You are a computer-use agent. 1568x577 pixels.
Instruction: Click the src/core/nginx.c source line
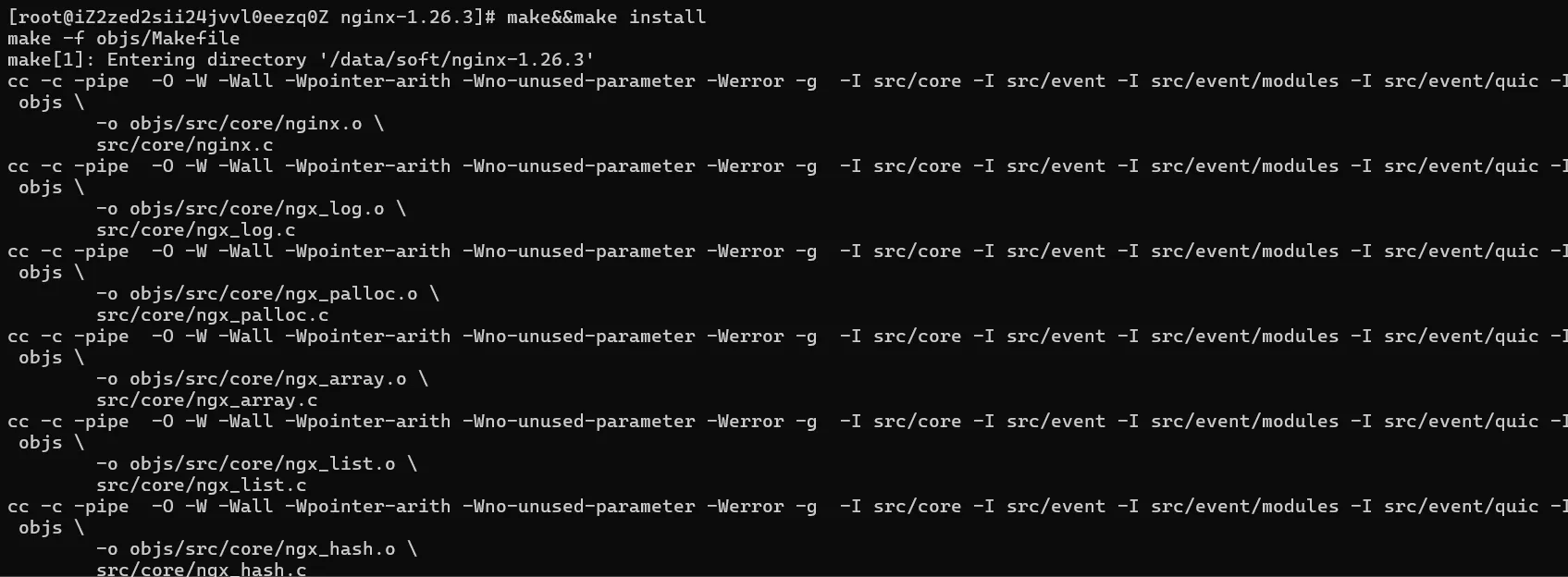[x=185, y=144]
